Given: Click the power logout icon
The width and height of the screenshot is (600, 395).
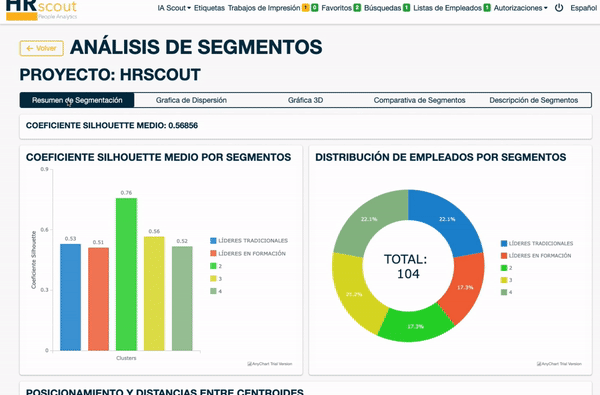Looking at the screenshot, I should pyautogui.click(x=559, y=8).
